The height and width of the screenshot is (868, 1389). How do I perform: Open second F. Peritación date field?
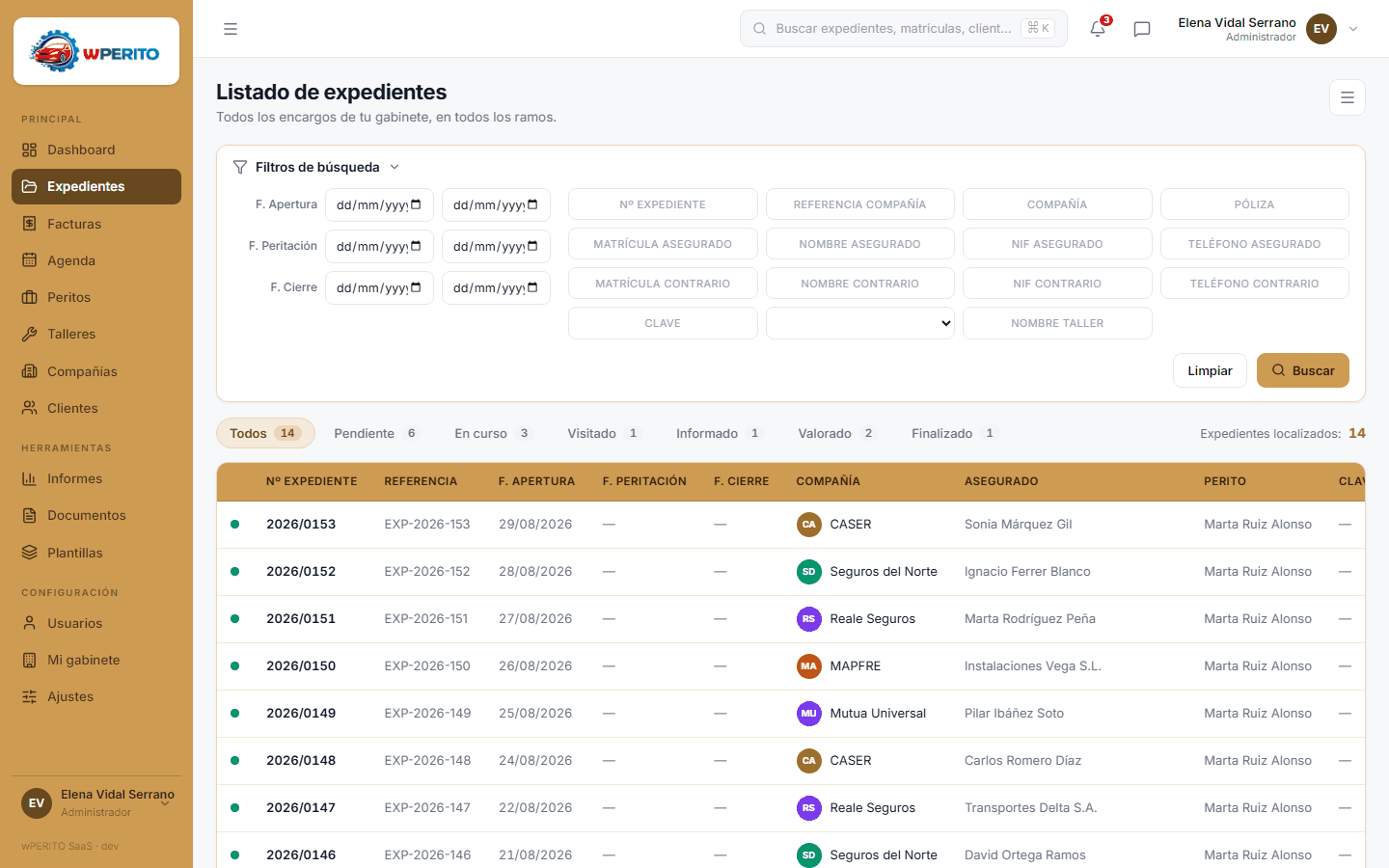pos(496,246)
